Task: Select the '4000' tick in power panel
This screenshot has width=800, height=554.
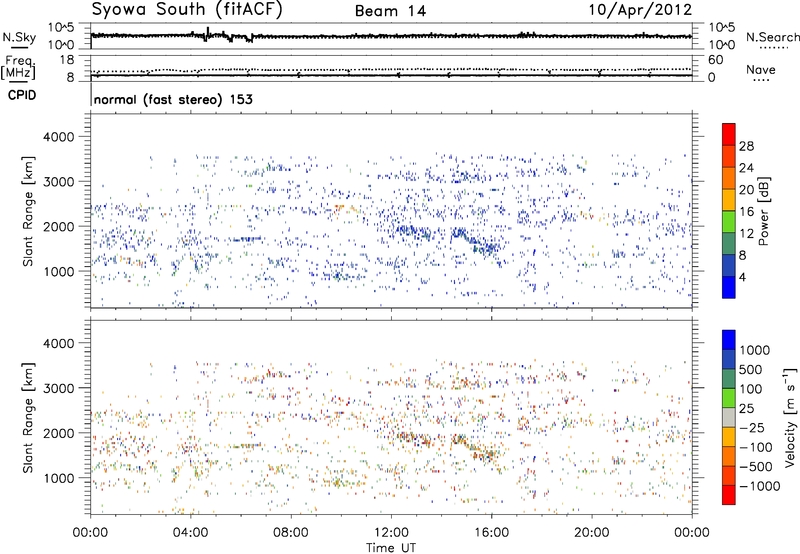Action: tap(59, 137)
